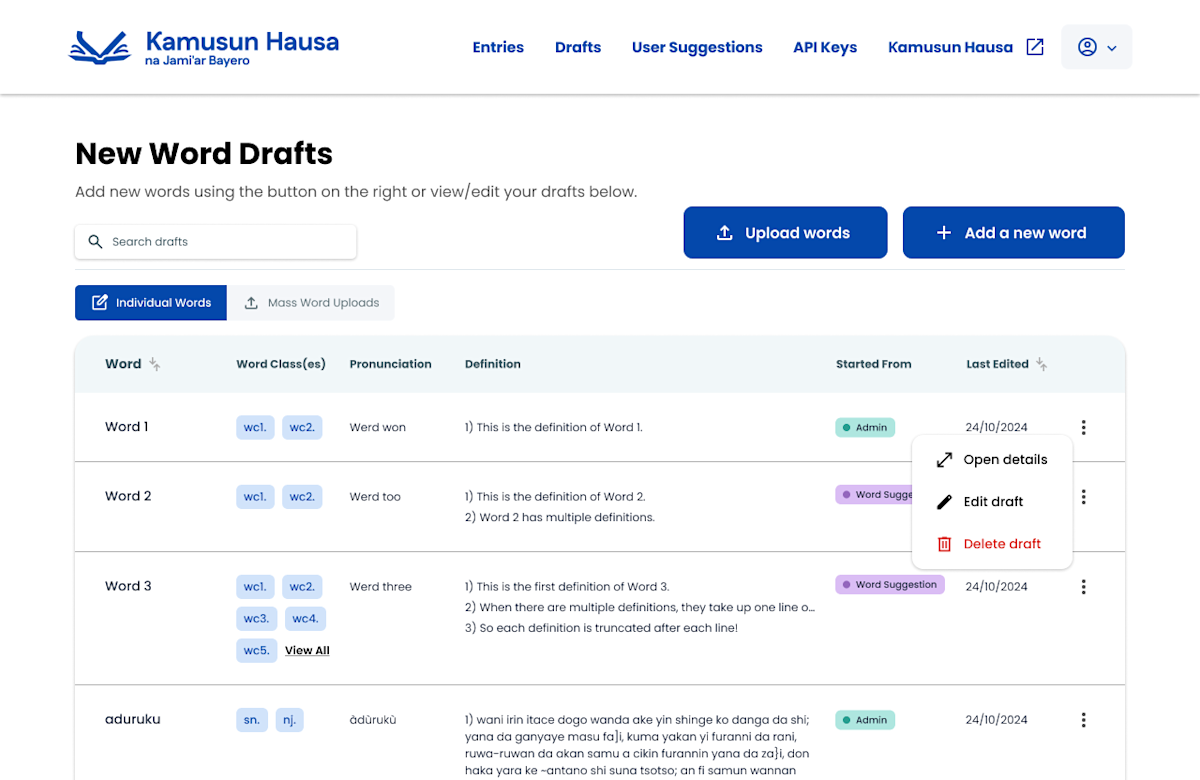Navigate to the Entries page
The width and height of the screenshot is (1200, 780).
498,47
